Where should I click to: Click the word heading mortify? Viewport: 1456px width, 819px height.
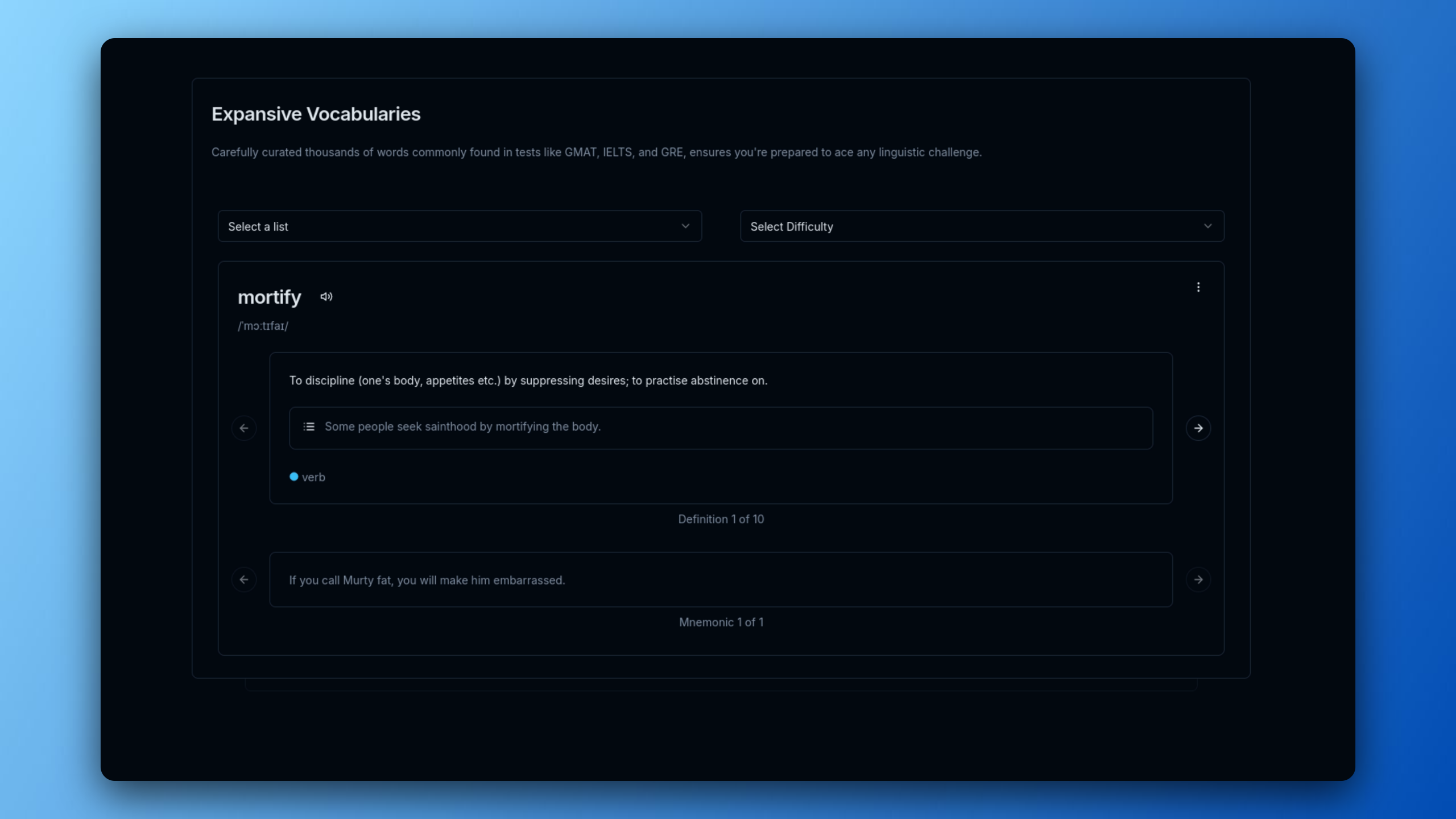point(269,297)
